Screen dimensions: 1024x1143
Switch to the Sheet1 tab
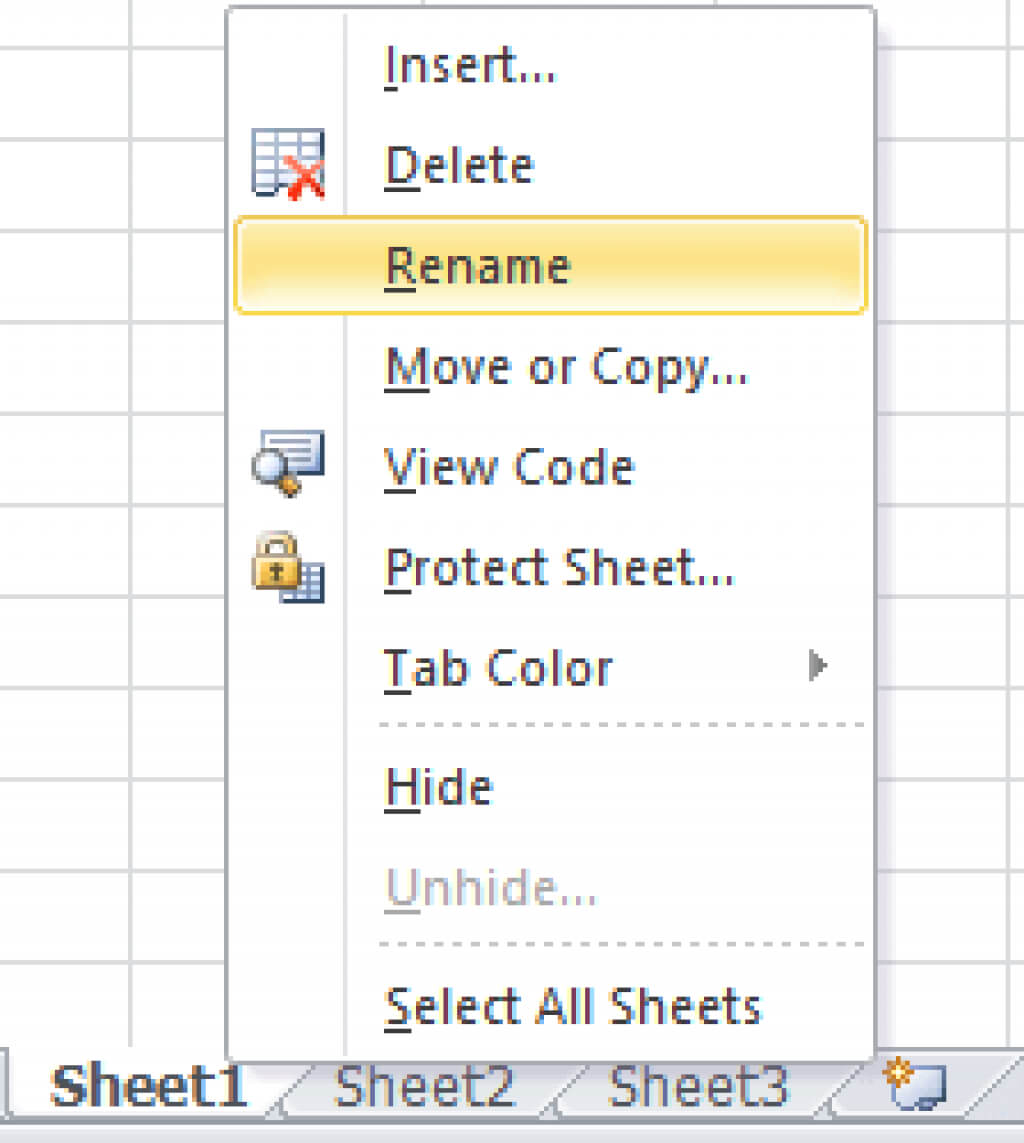click(x=148, y=1087)
